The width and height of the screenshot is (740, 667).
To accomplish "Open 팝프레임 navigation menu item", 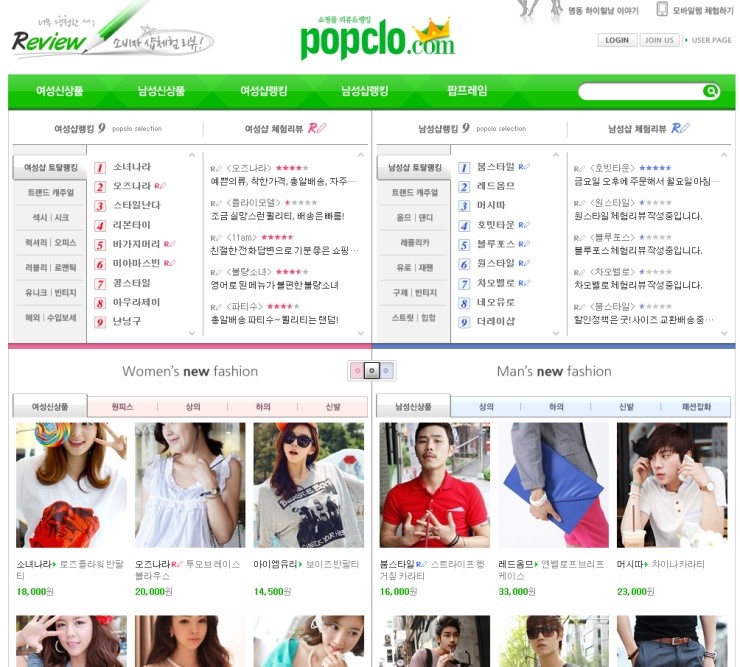I will [x=467, y=91].
